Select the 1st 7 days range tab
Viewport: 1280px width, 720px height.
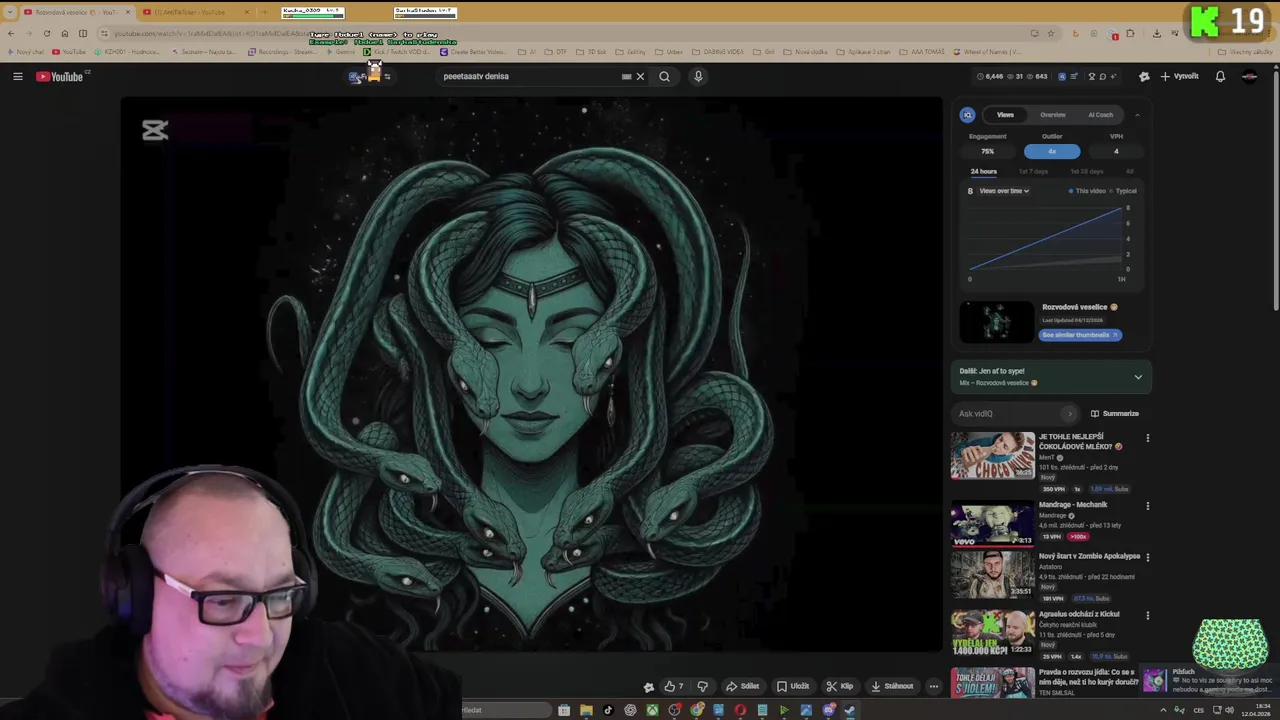point(1033,171)
